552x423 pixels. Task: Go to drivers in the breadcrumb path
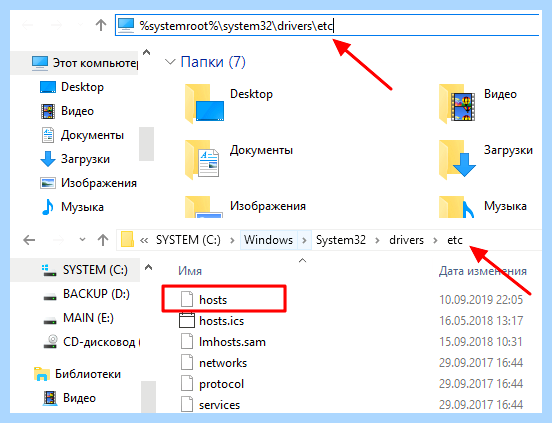(406, 240)
